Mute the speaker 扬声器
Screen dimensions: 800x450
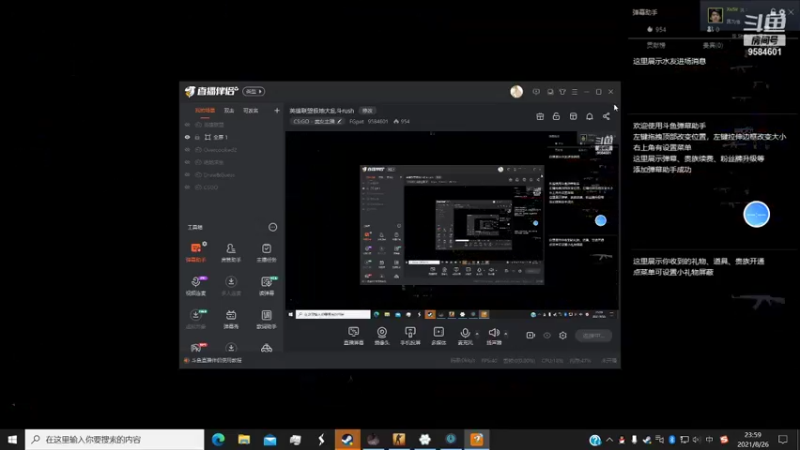(494, 336)
